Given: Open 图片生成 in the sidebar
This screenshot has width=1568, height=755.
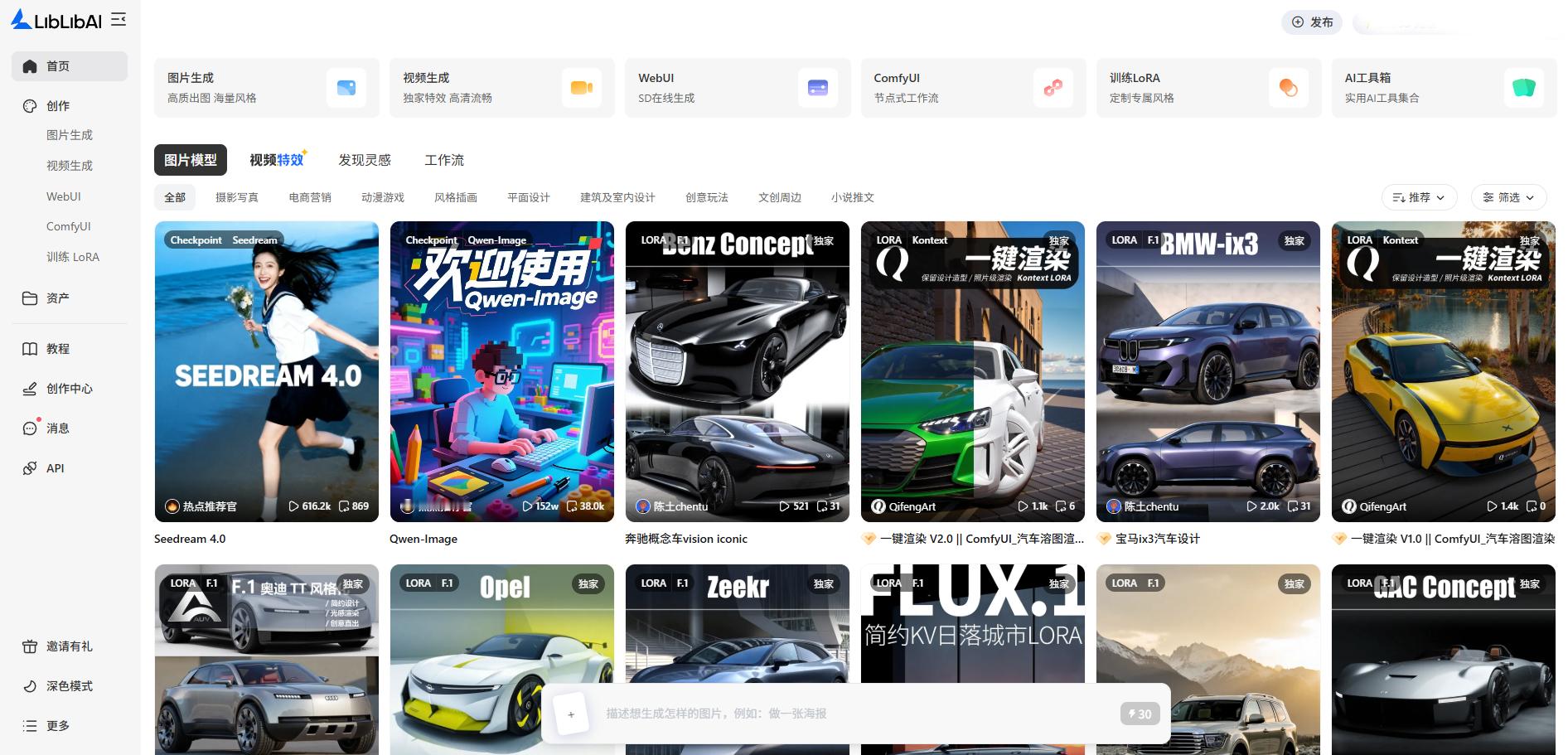Looking at the screenshot, I should pos(70,135).
